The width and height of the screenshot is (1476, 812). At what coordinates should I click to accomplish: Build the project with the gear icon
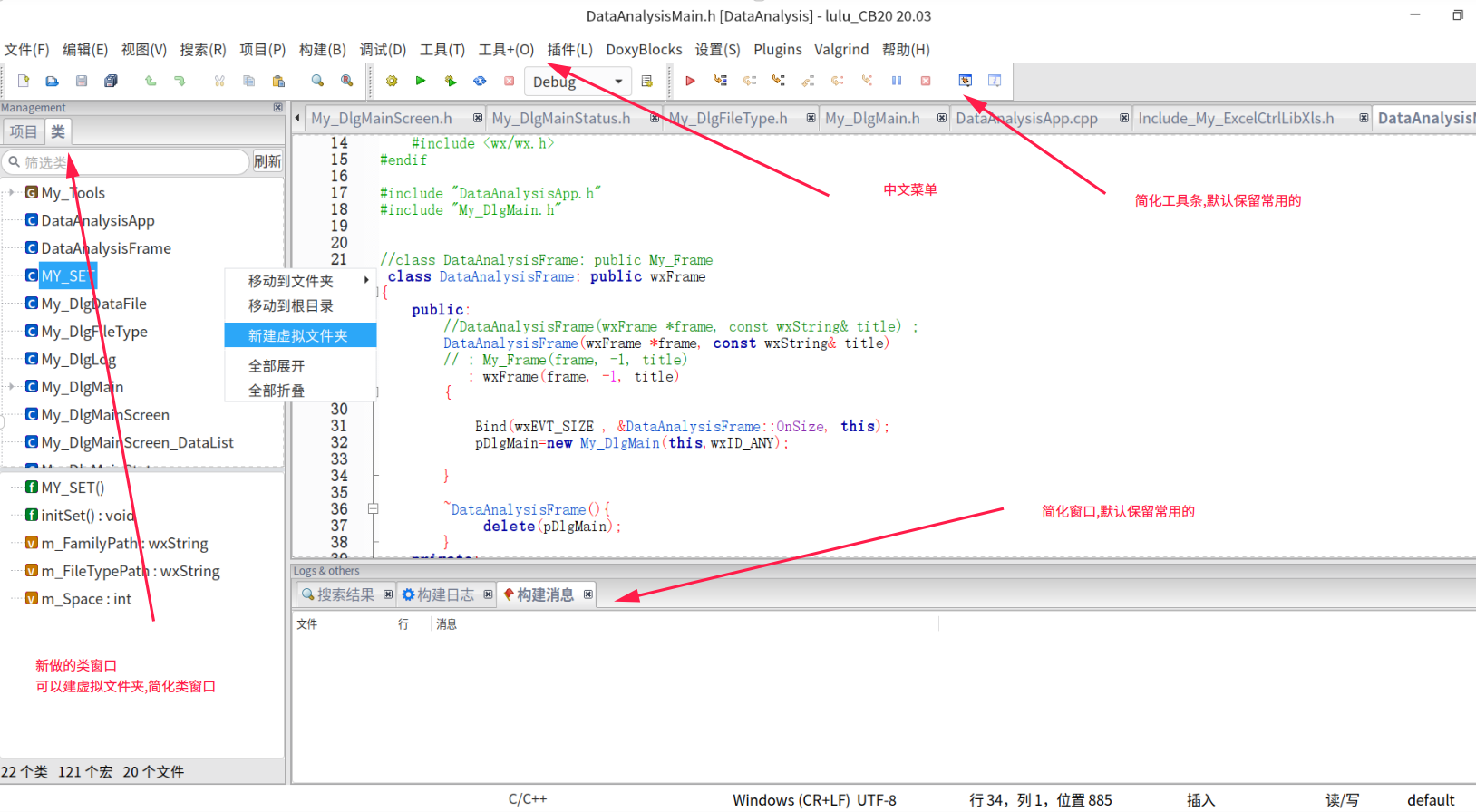392,81
